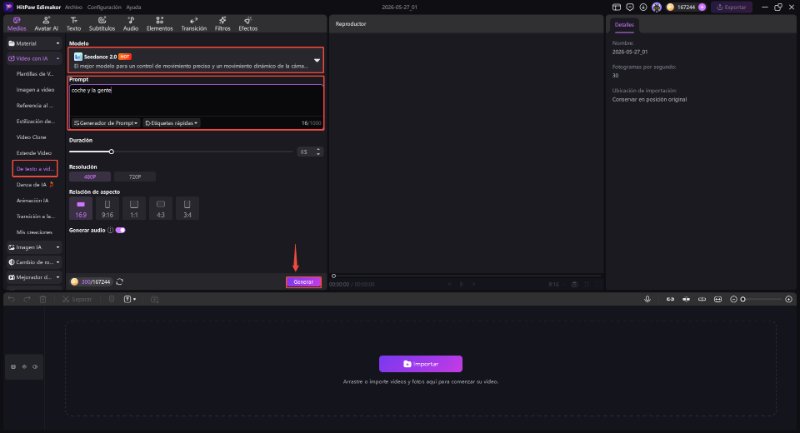Zoom in timeline with plus icon
This screenshot has height=433, width=800.
click(x=788, y=299)
